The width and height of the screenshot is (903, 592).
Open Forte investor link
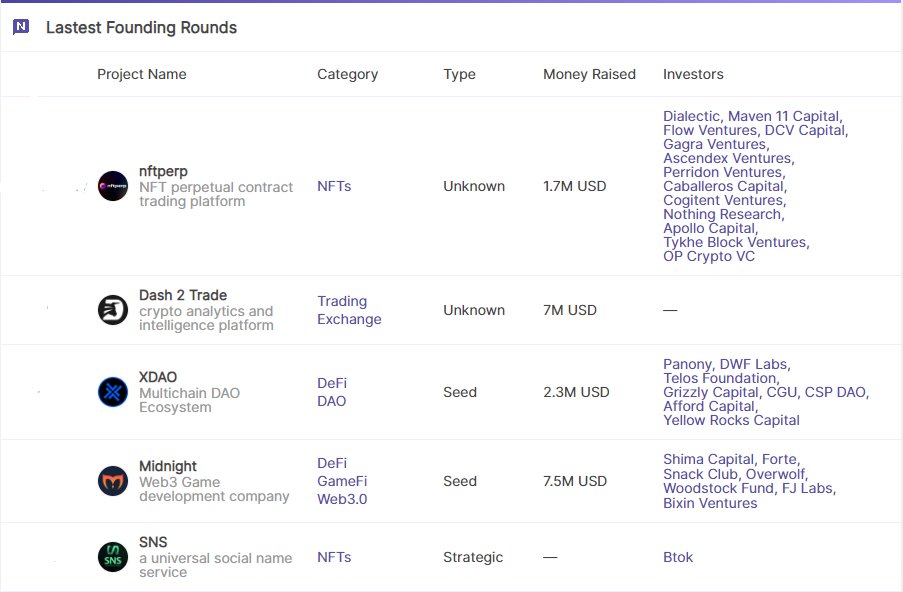(780, 459)
